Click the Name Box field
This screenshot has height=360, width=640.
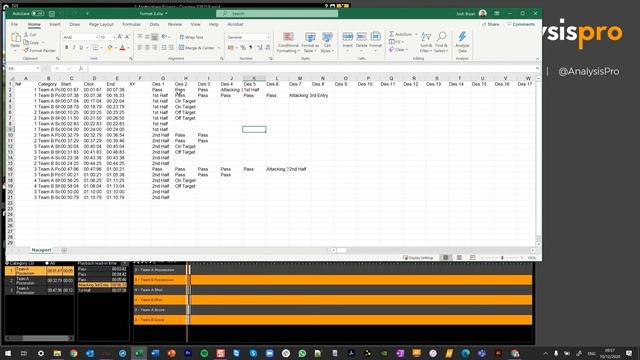point(24,69)
